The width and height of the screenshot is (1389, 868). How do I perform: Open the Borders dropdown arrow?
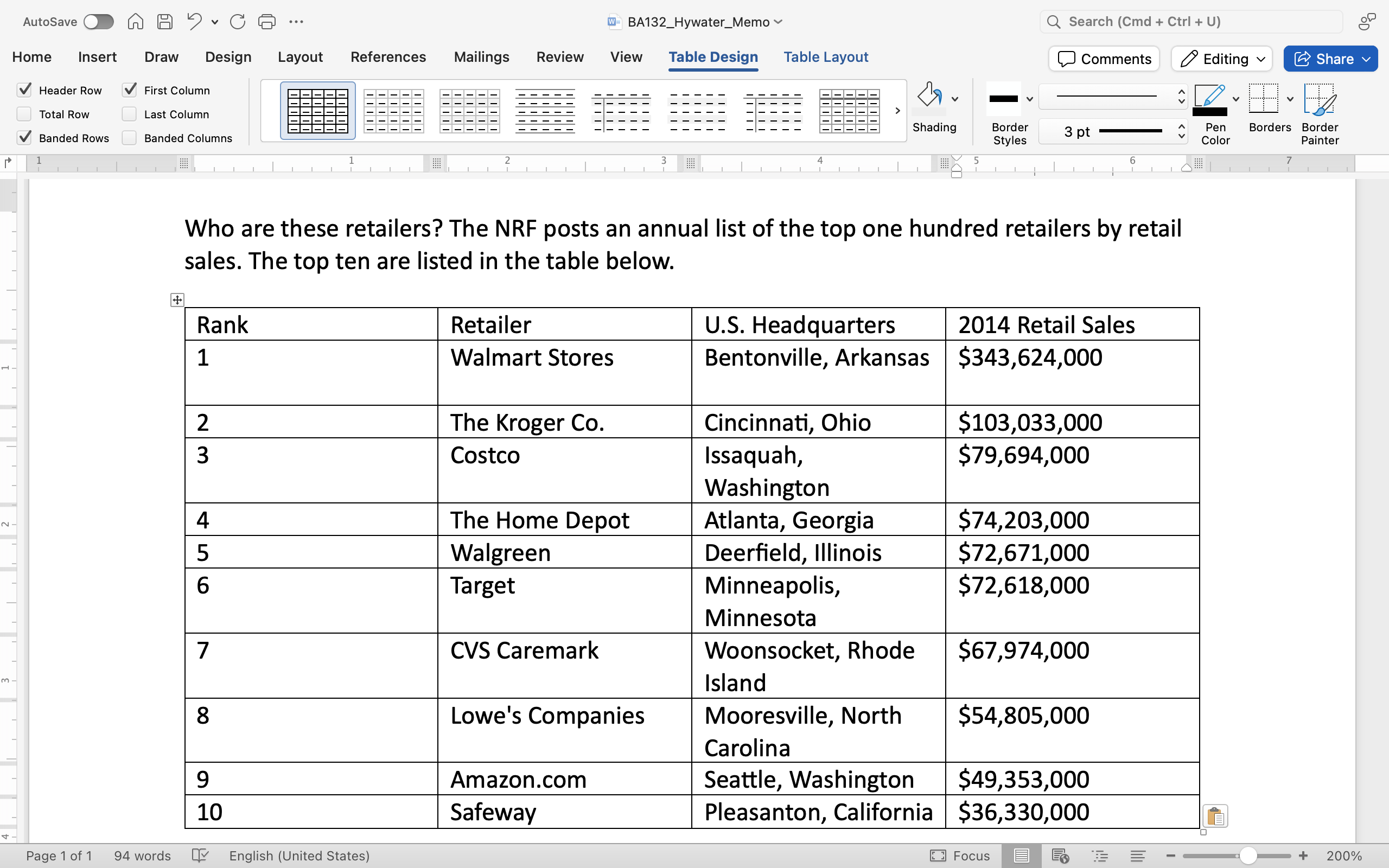click(1290, 99)
